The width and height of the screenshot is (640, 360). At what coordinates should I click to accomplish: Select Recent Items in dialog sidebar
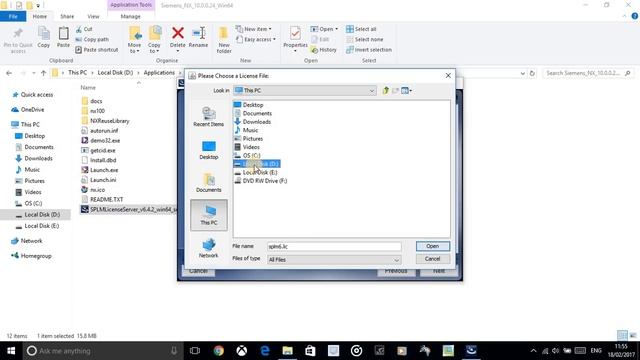coord(209,117)
